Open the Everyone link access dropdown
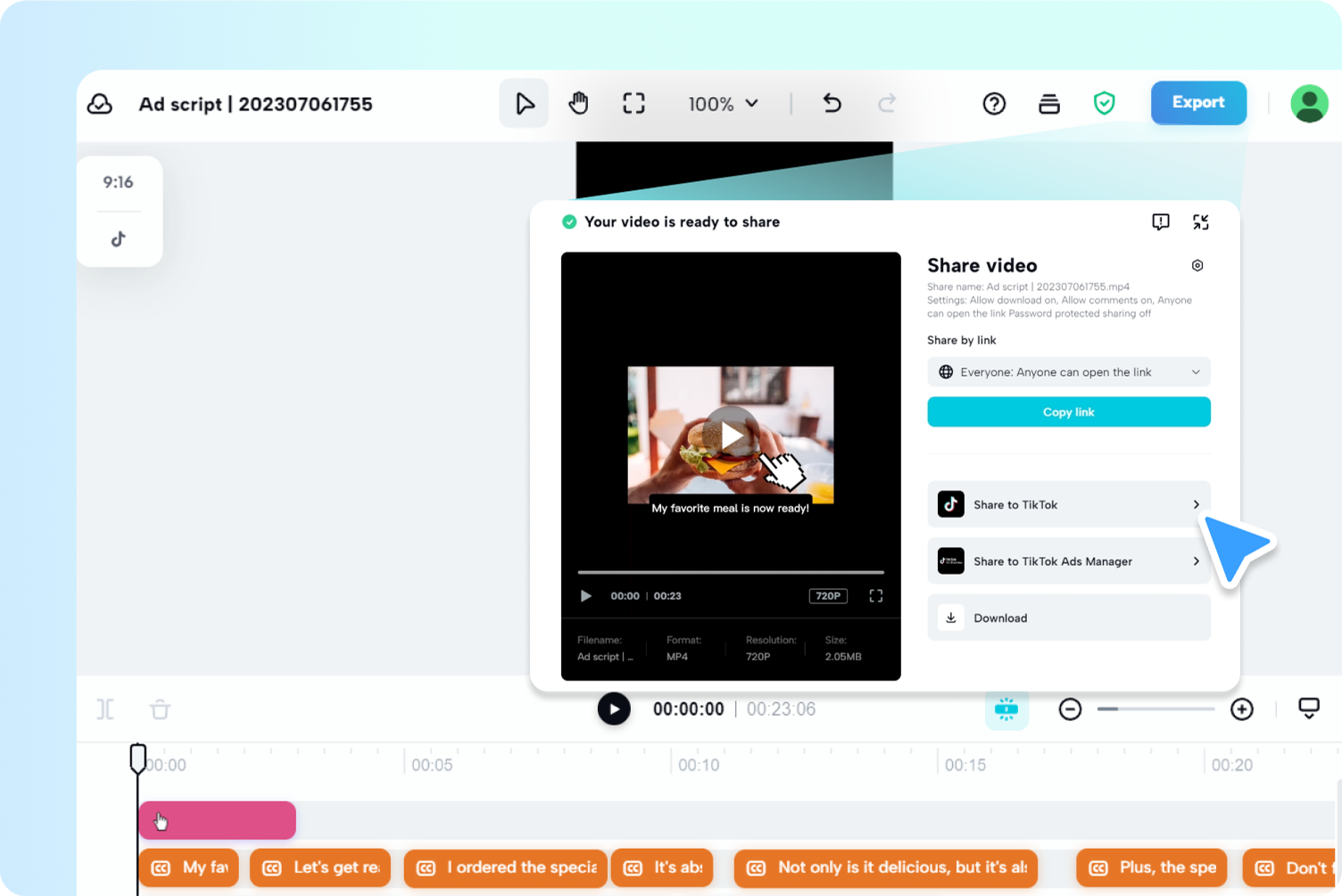This screenshot has height=896, width=1342. [1069, 372]
